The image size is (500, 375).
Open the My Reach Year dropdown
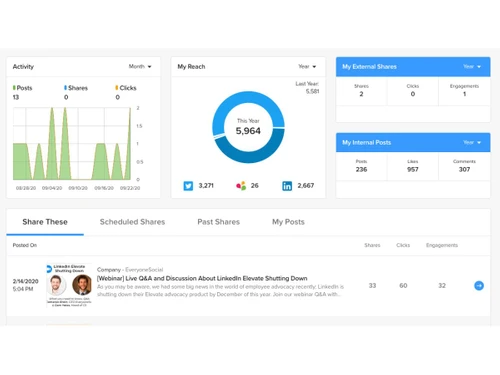point(307,66)
